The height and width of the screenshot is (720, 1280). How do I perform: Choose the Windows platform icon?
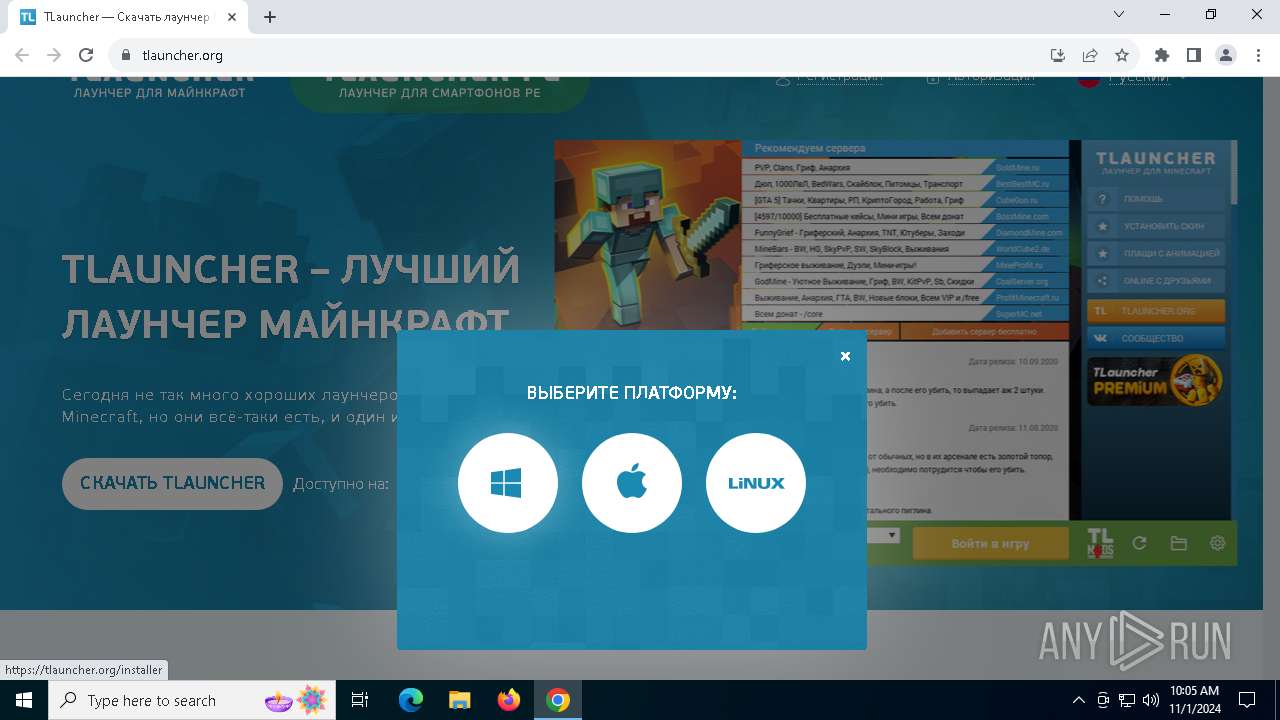pyautogui.click(x=508, y=483)
